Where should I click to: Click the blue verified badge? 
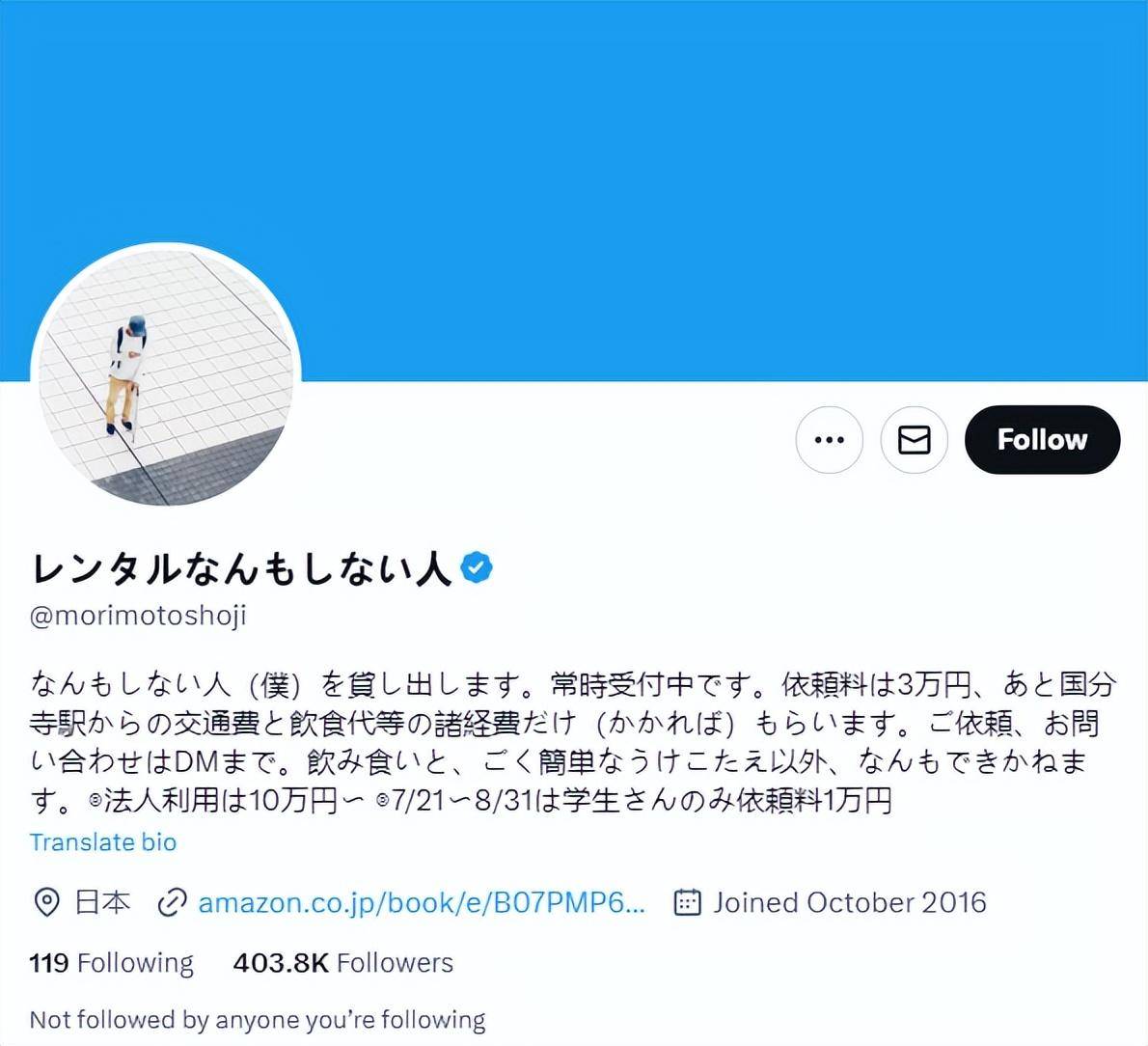tap(476, 567)
